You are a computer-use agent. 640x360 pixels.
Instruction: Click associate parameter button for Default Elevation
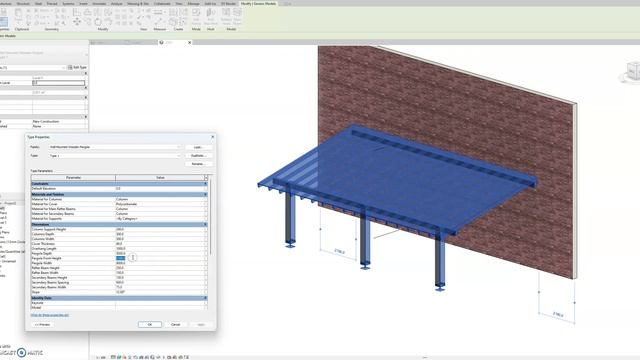205,189
